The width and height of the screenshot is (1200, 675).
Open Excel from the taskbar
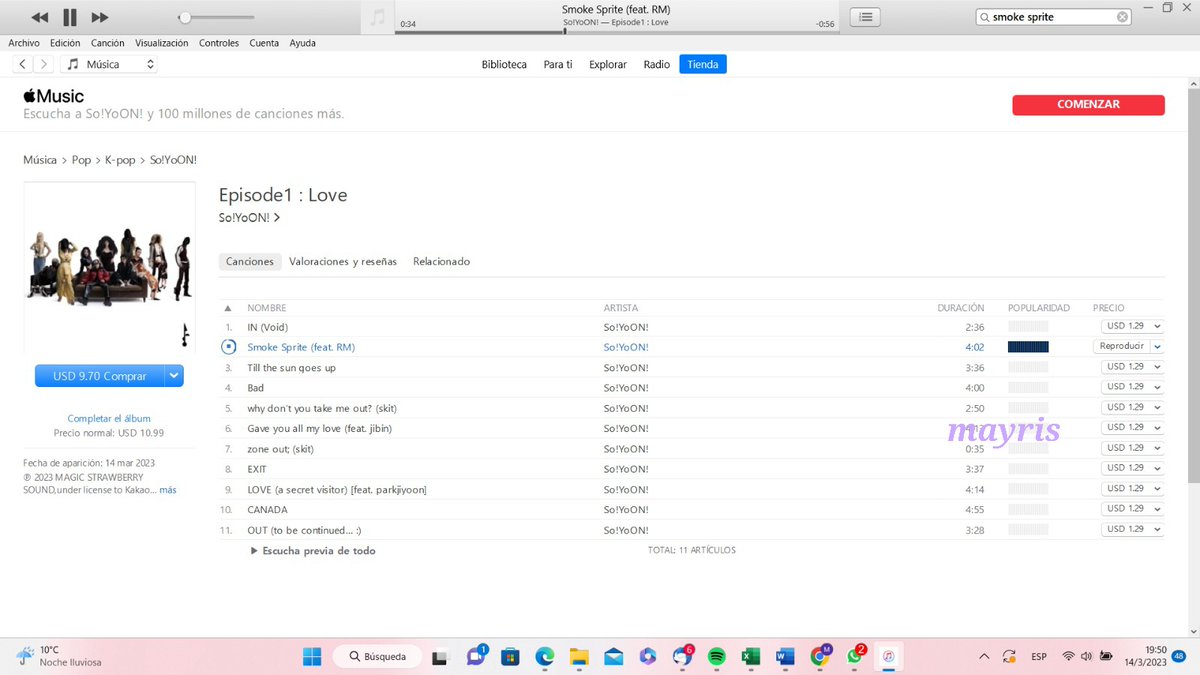tap(750, 656)
